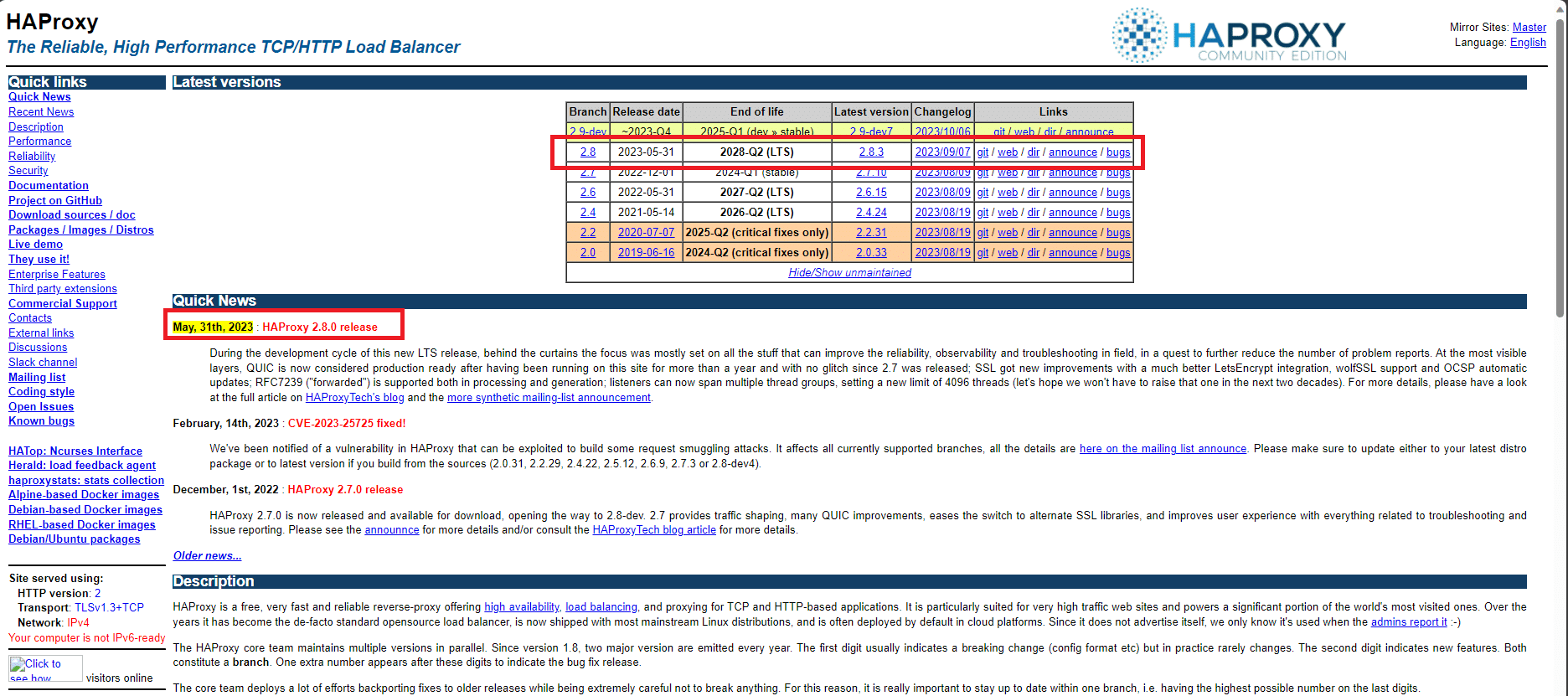This screenshot has height=696, width=1568.
Task: Open the 2.2 branch link
Action: pyautogui.click(x=588, y=232)
